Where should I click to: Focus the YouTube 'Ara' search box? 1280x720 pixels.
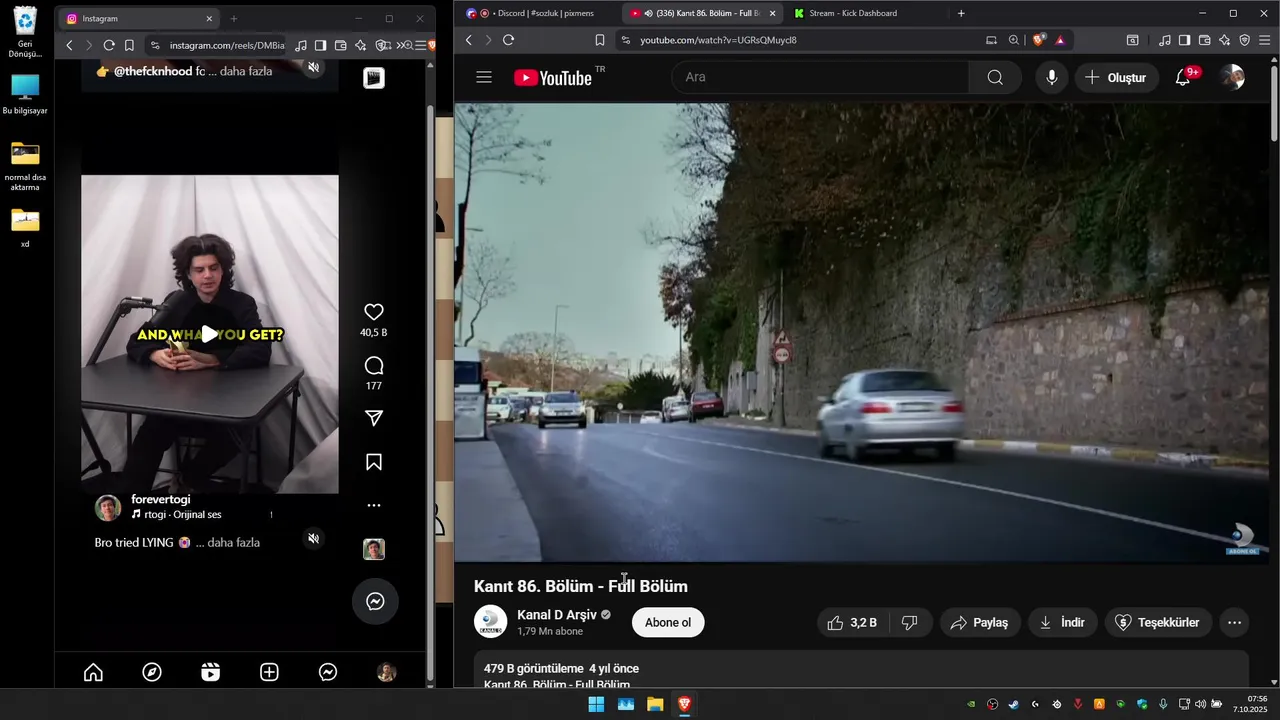(x=820, y=77)
